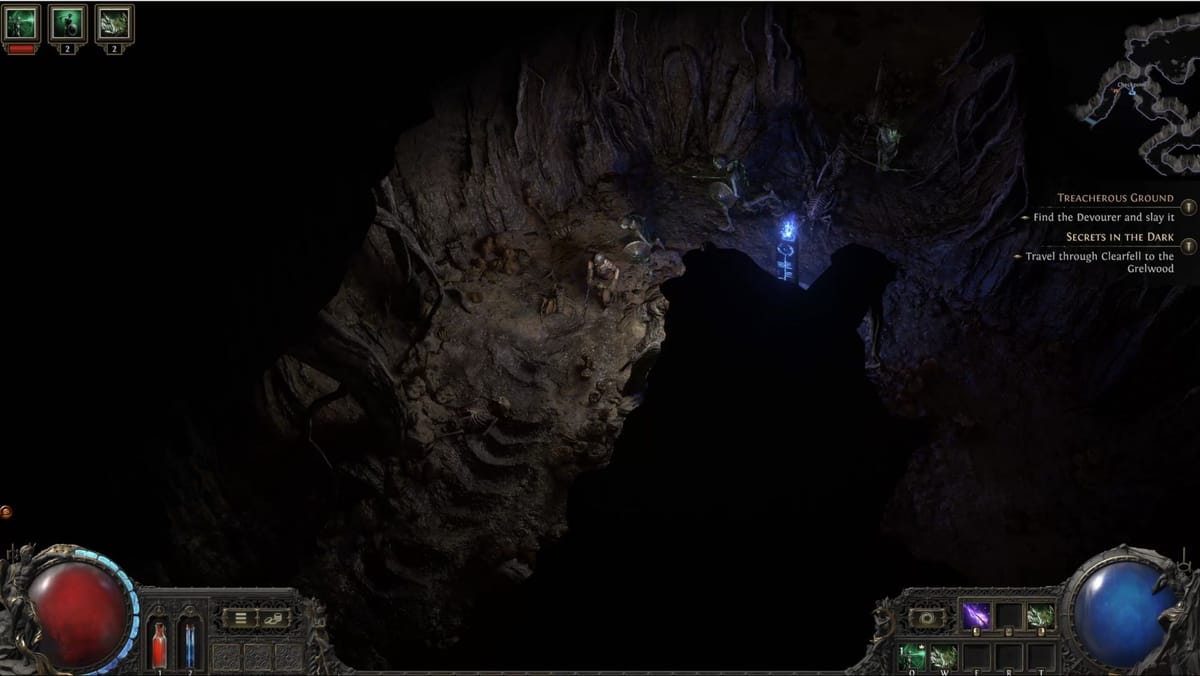Click the hands skill icon above the T slot
1200x676 pixels.
[x=1040, y=614]
